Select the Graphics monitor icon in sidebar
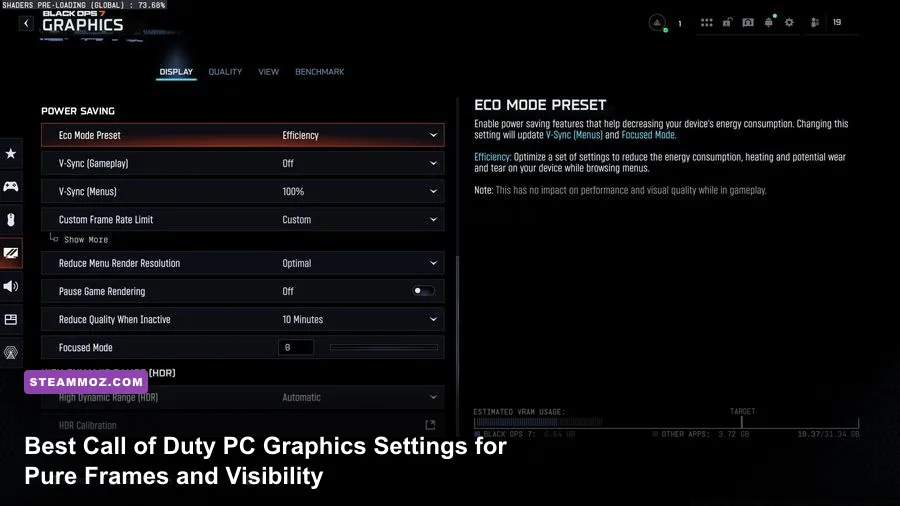 (11, 253)
